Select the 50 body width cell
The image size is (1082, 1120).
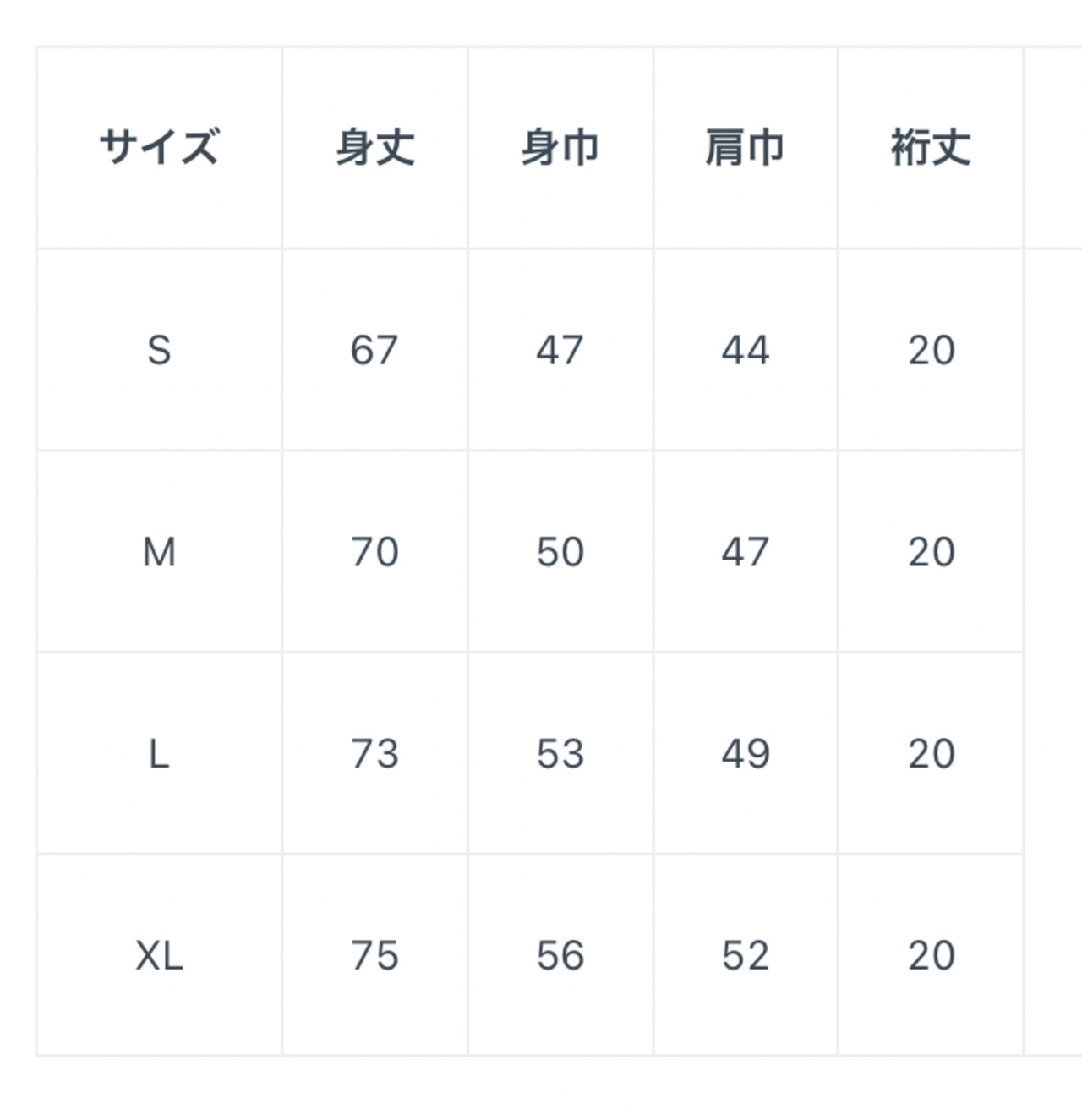[560, 552]
